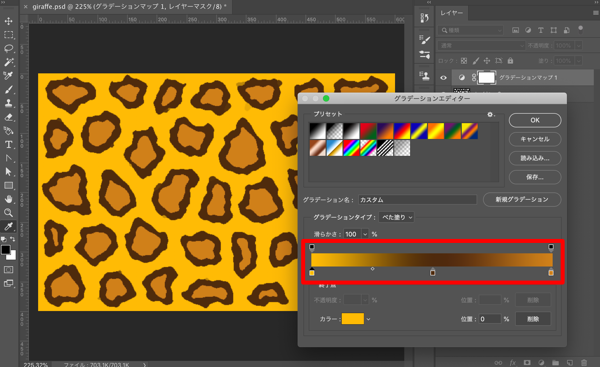This screenshot has height=367, width=600.
Task: Open the layer blend mode dropdown
Action: [481, 46]
